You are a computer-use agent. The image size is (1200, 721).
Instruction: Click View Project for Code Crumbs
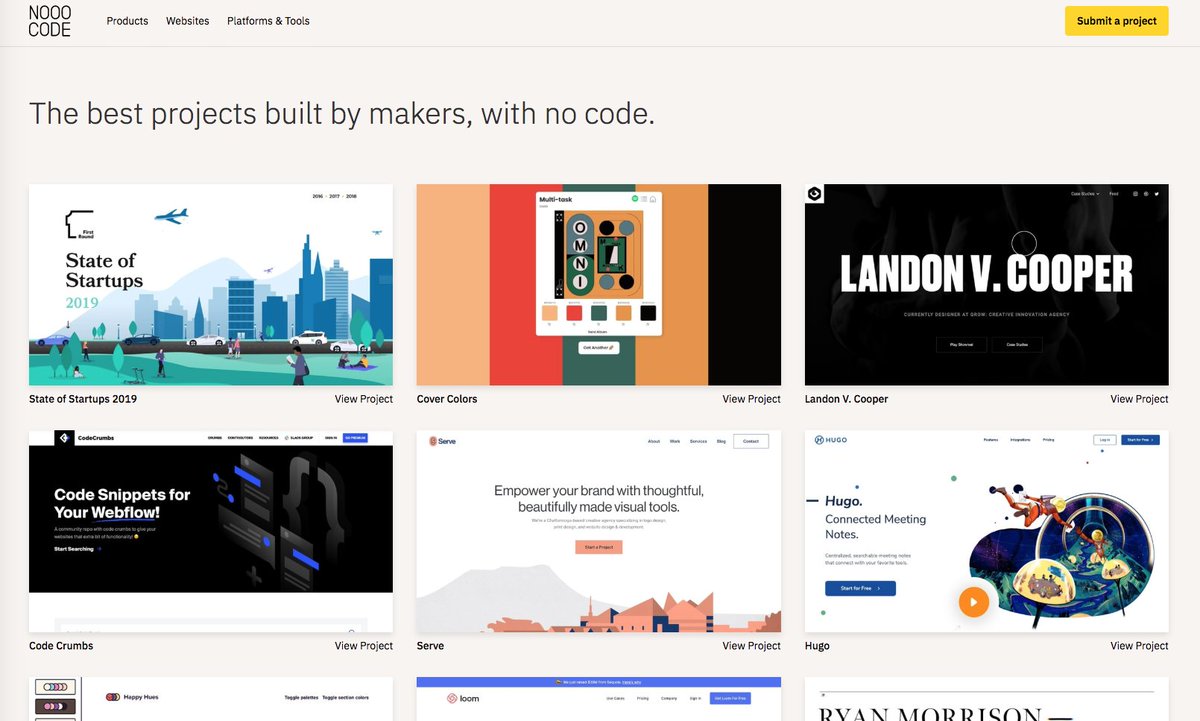coord(364,646)
